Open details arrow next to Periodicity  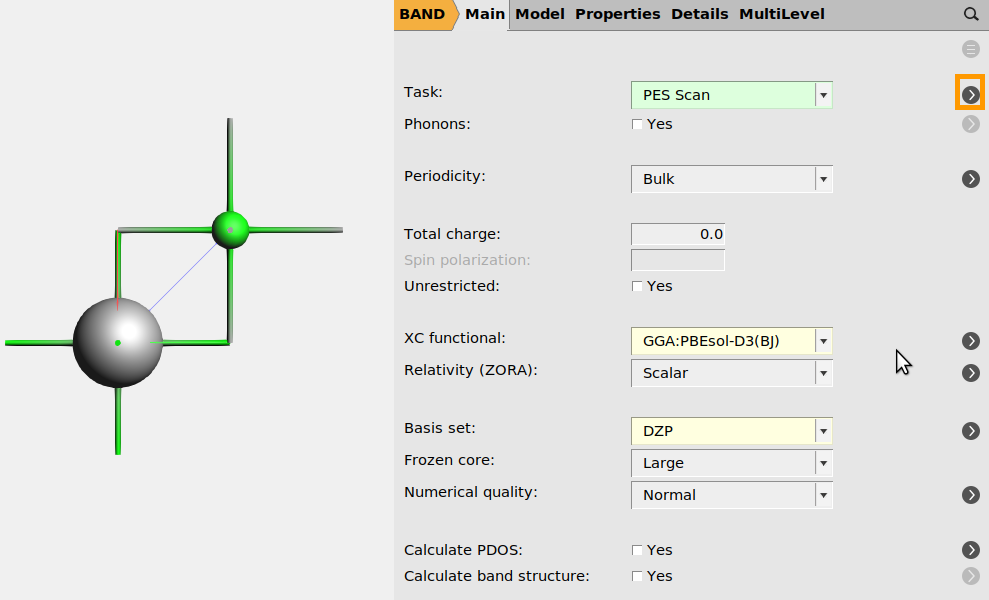pos(970,178)
